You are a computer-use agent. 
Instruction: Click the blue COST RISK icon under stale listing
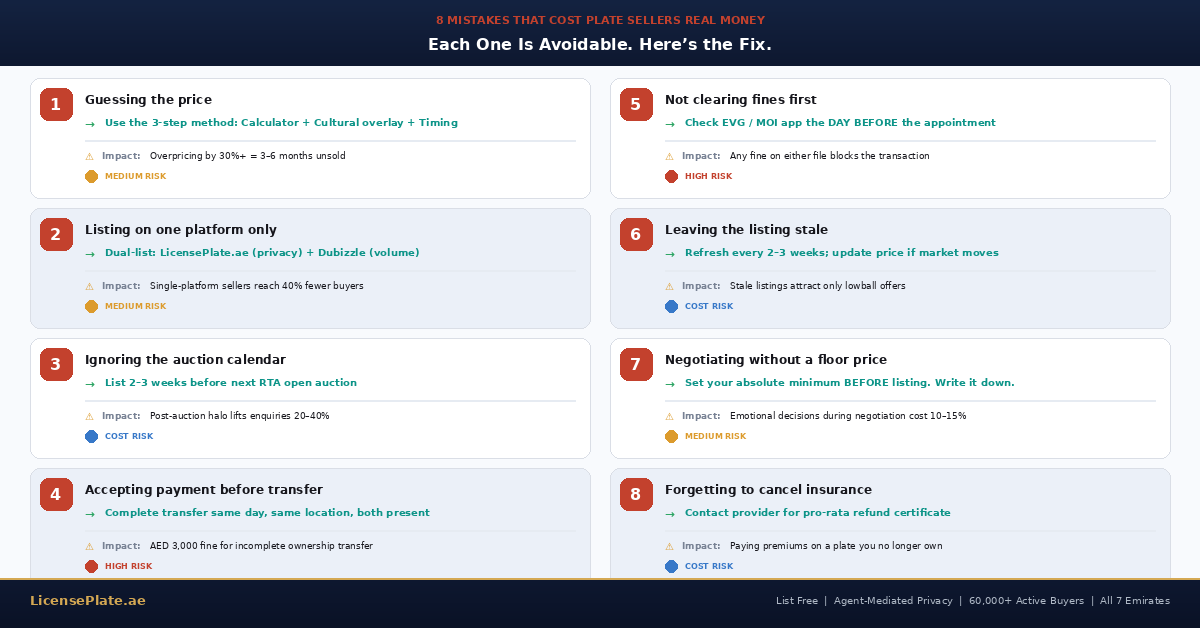click(x=671, y=307)
